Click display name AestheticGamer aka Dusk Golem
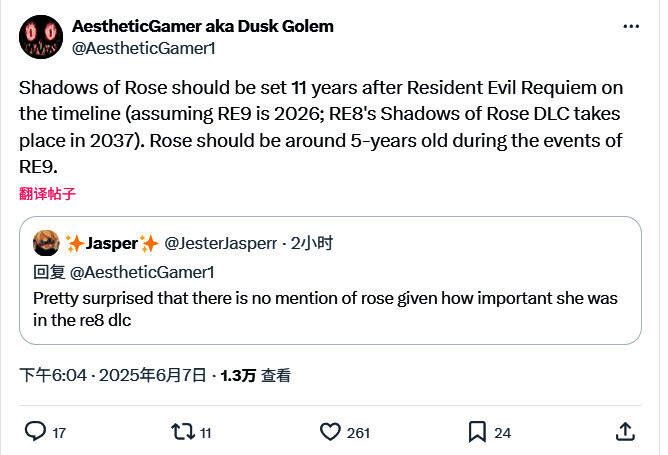 (203, 26)
